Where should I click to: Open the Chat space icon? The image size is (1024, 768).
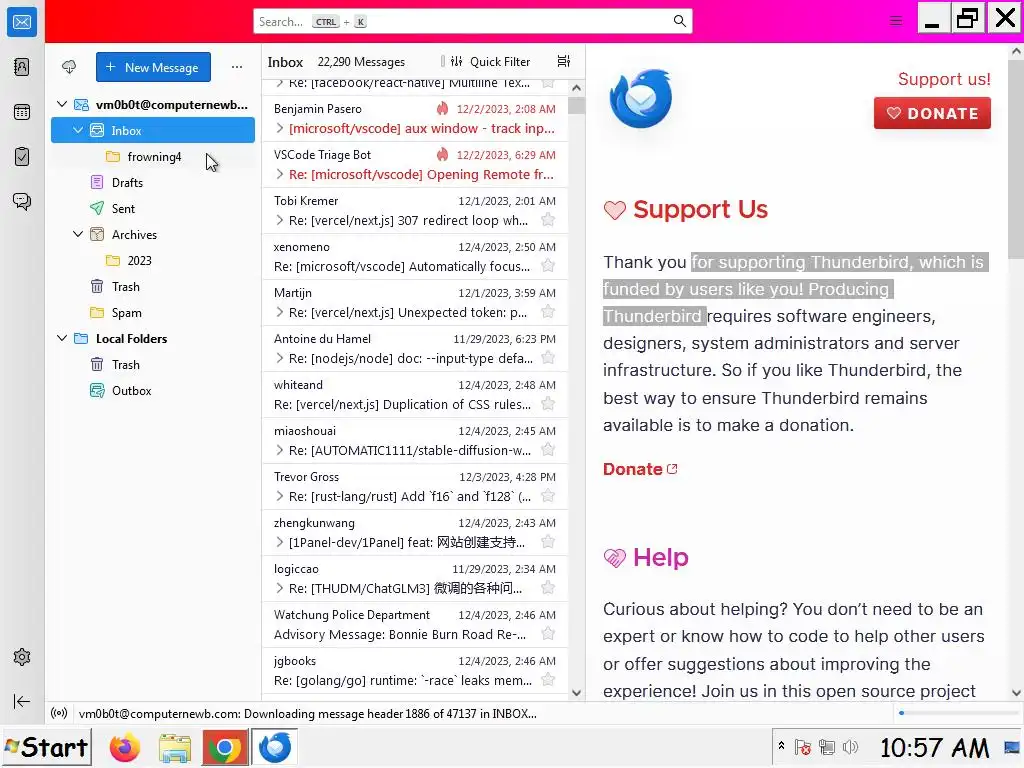coord(22,201)
